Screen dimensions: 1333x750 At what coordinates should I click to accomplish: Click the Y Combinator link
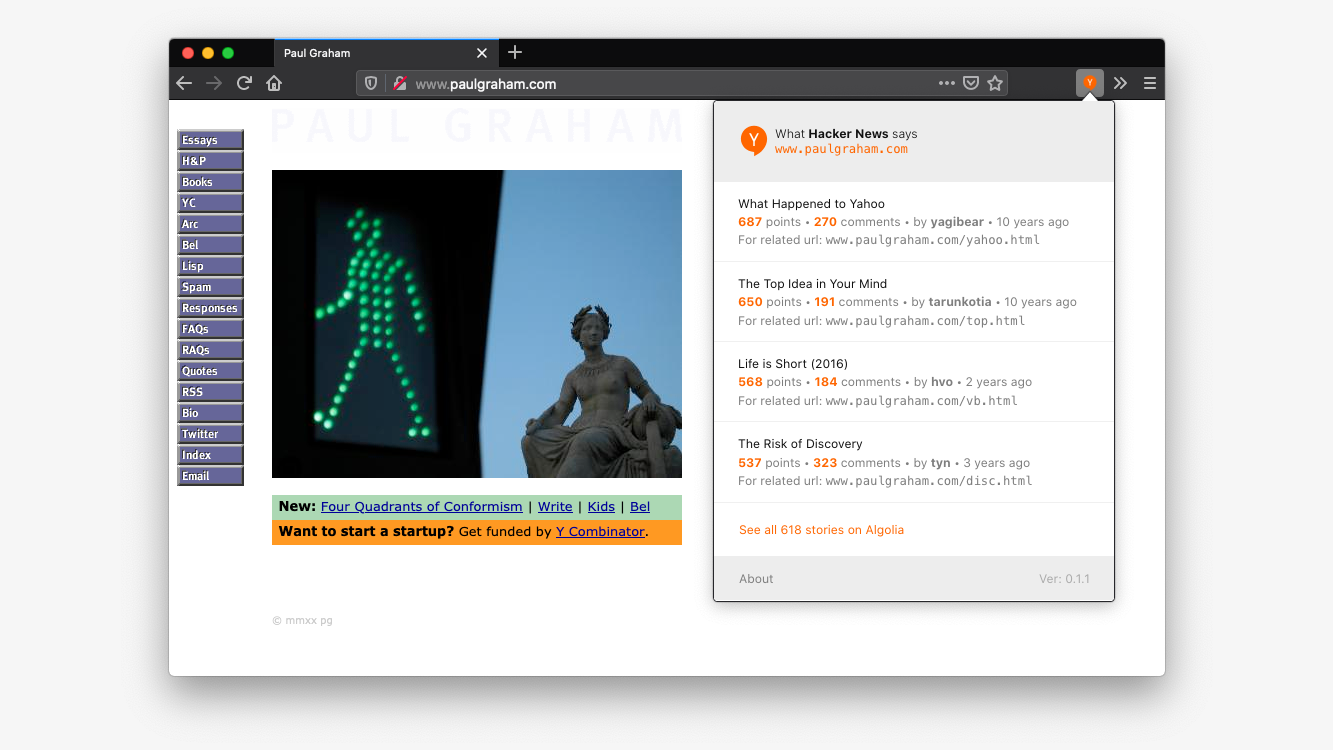[600, 532]
